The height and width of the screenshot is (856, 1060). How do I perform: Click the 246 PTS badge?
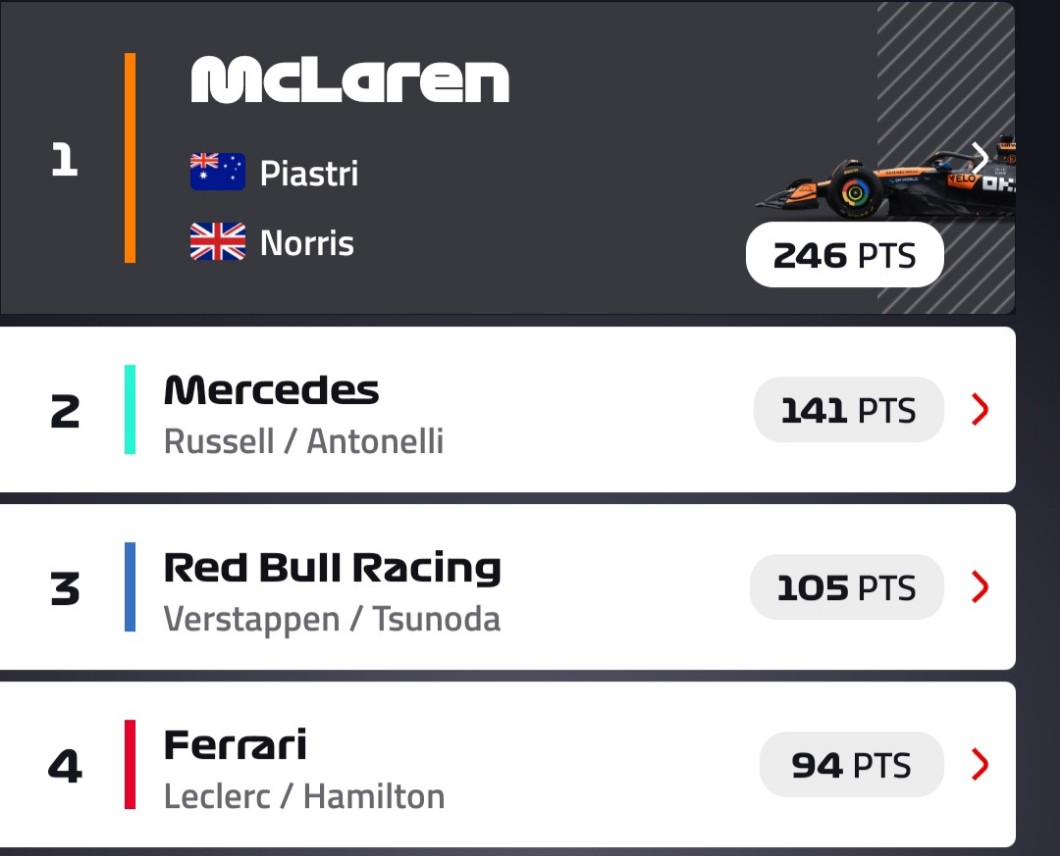(844, 255)
